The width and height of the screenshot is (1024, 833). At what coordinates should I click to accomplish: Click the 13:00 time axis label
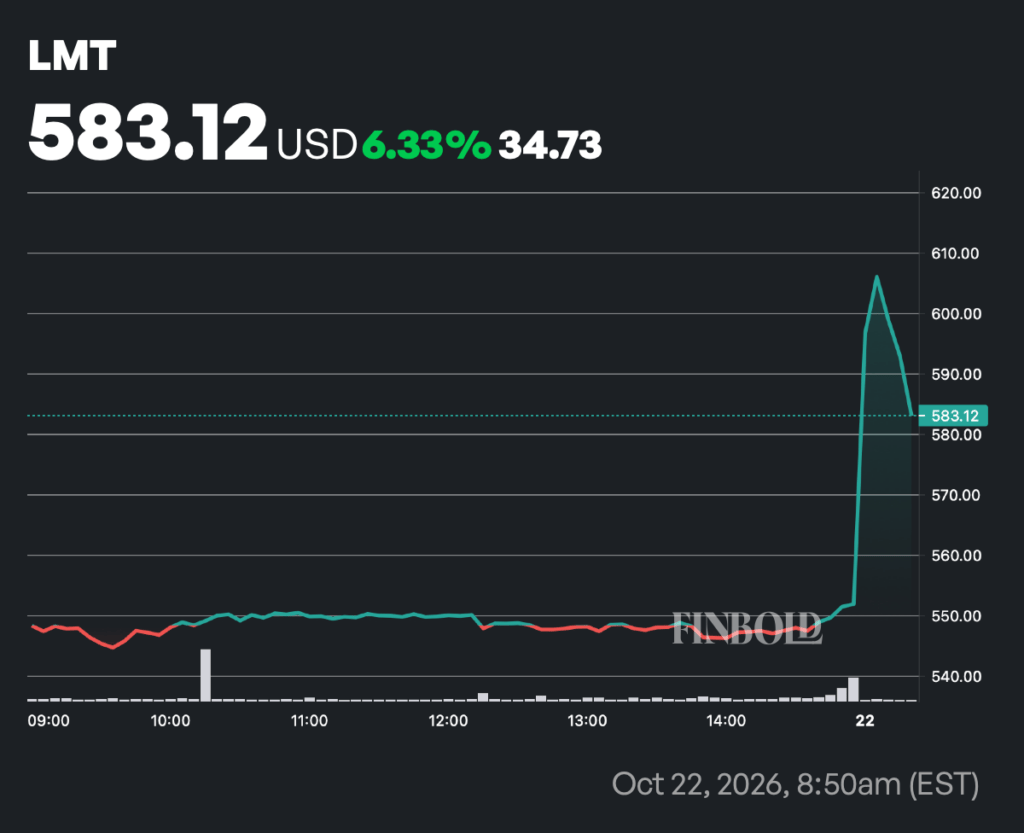[x=587, y=721]
